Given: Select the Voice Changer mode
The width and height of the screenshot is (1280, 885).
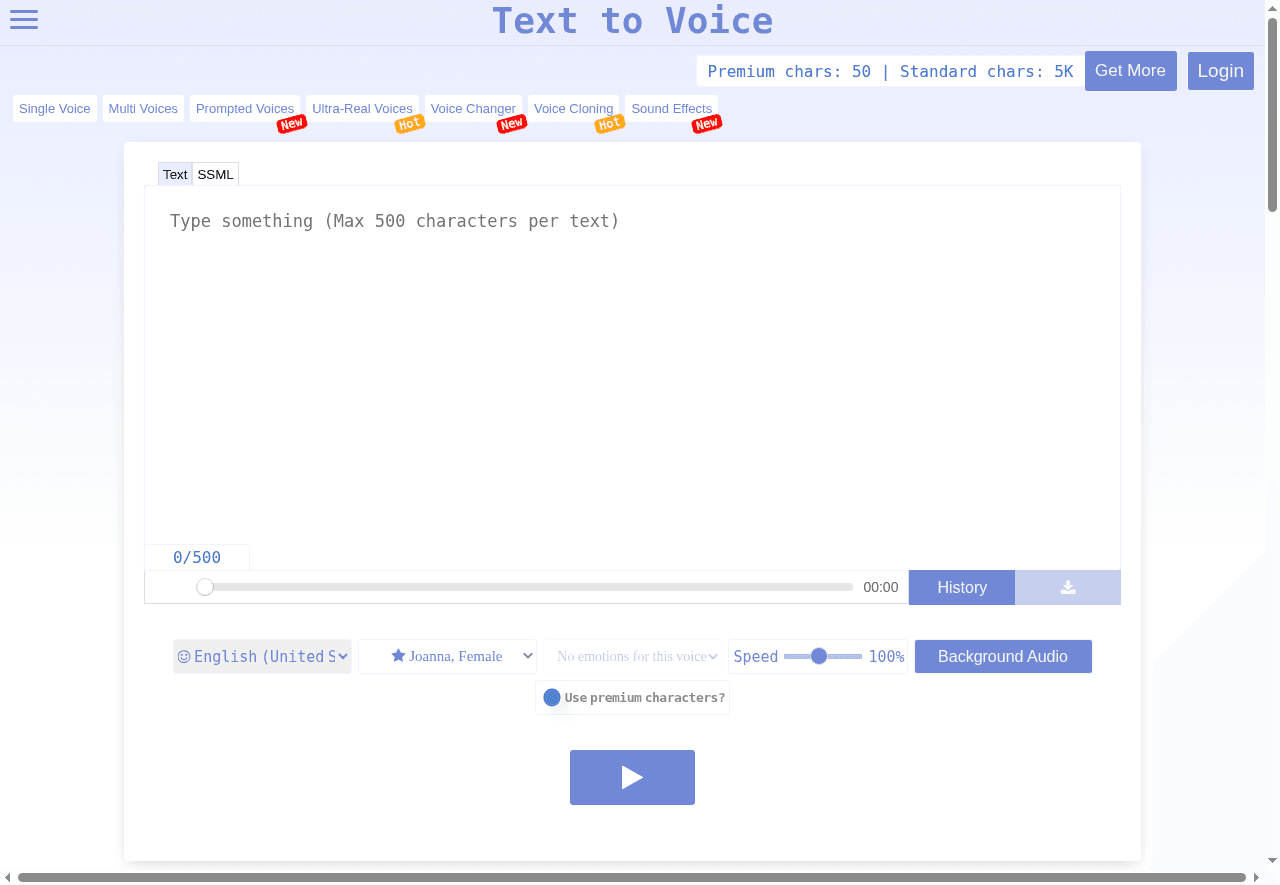Looking at the screenshot, I should coord(473,108).
